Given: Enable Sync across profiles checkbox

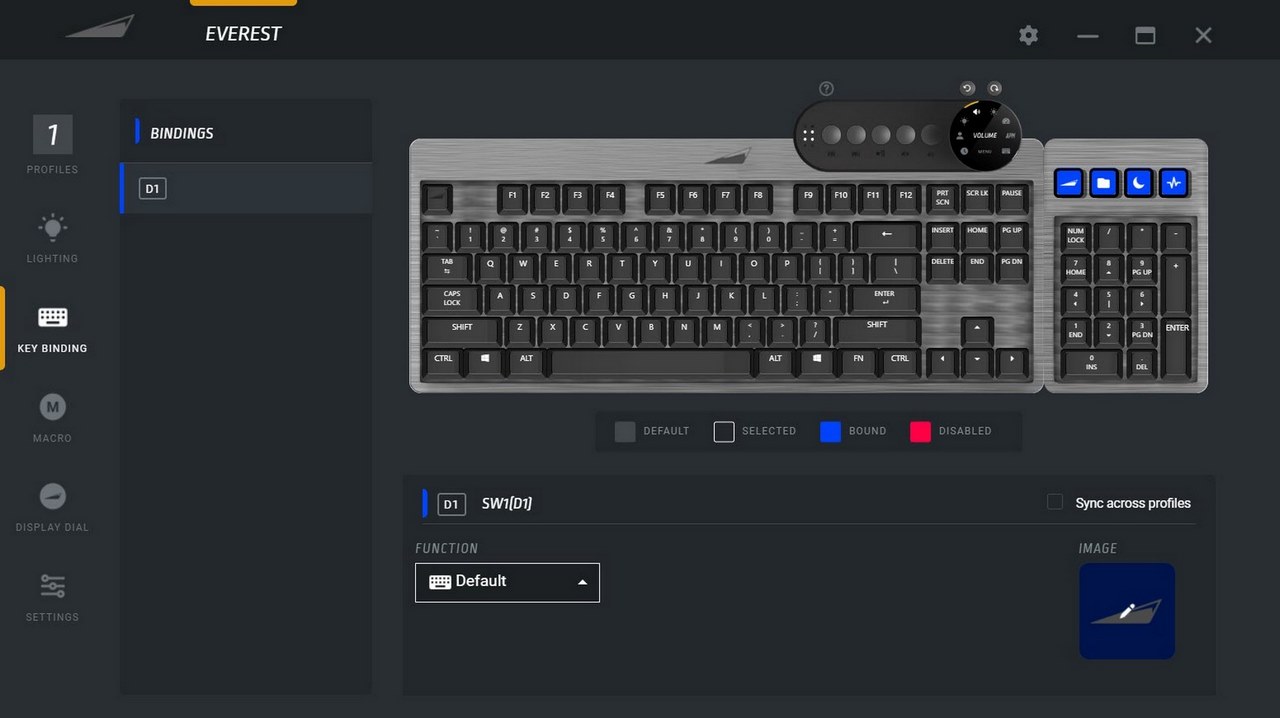Looking at the screenshot, I should 1055,502.
